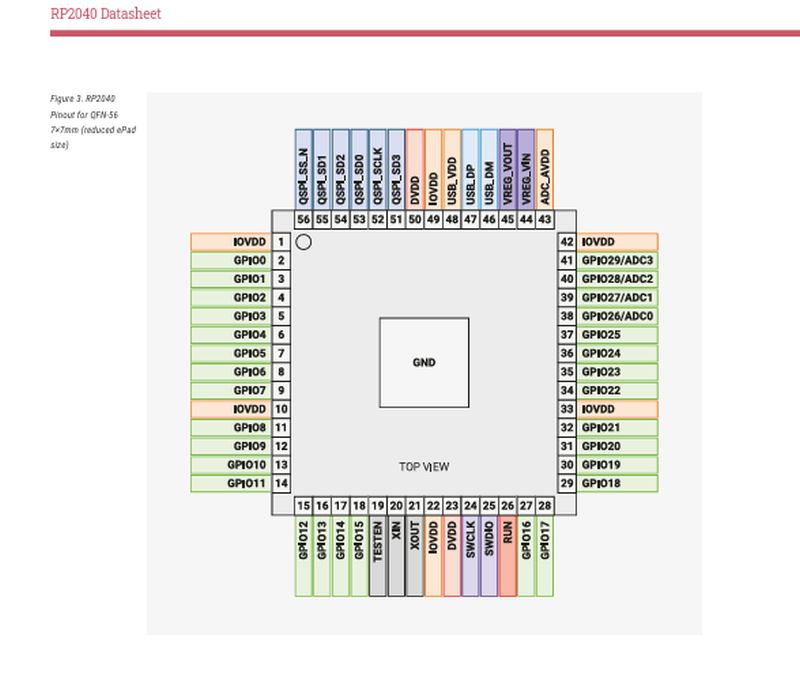Viewport: 800px width, 673px height.
Task: Select the GPIO10 pin label
Action: pyautogui.click(x=231, y=465)
